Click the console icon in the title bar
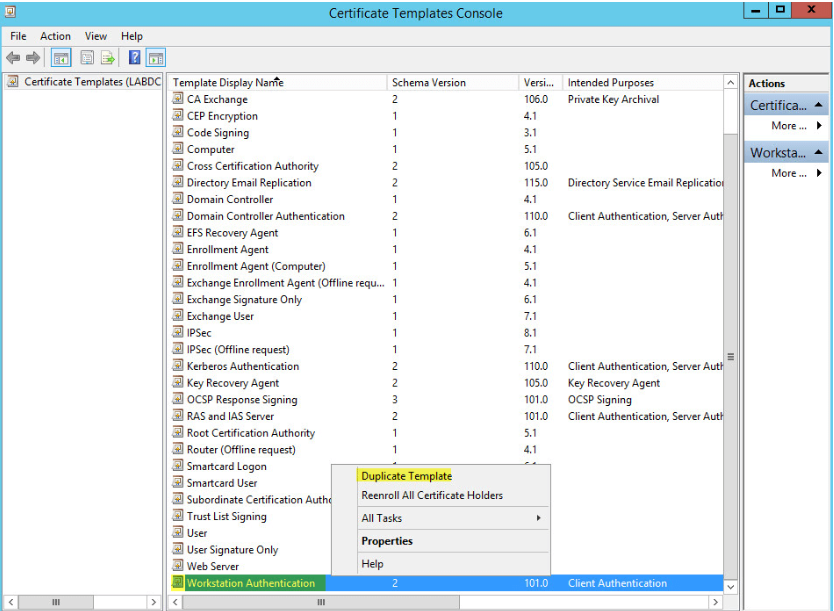The width and height of the screenshot is (834, 611). tap(11, 12)
